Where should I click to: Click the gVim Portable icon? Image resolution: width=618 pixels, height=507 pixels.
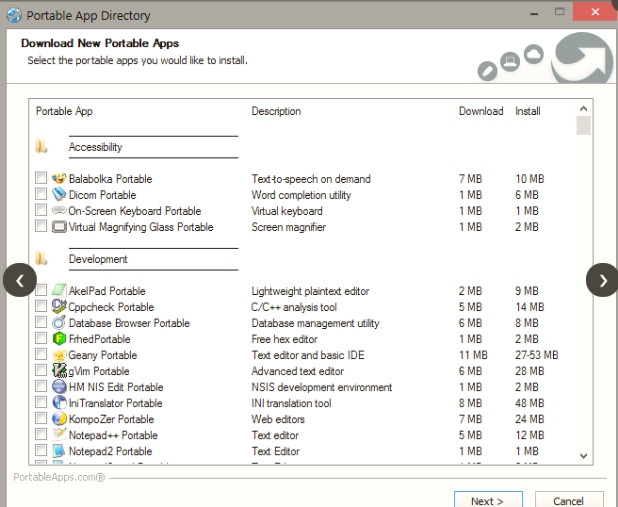click(59, 371)
